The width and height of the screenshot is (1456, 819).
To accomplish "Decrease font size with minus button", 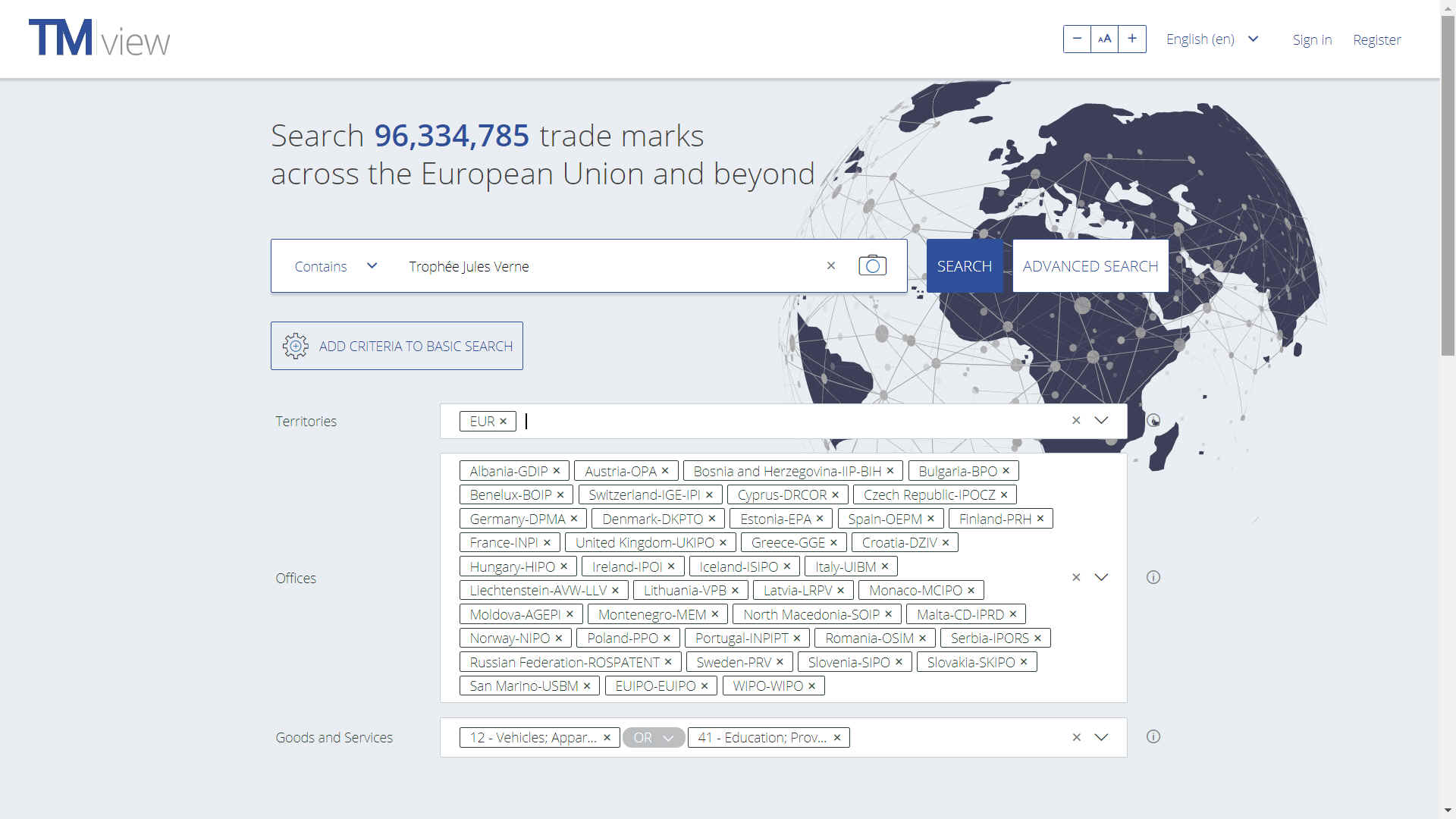I will 1077,39.
